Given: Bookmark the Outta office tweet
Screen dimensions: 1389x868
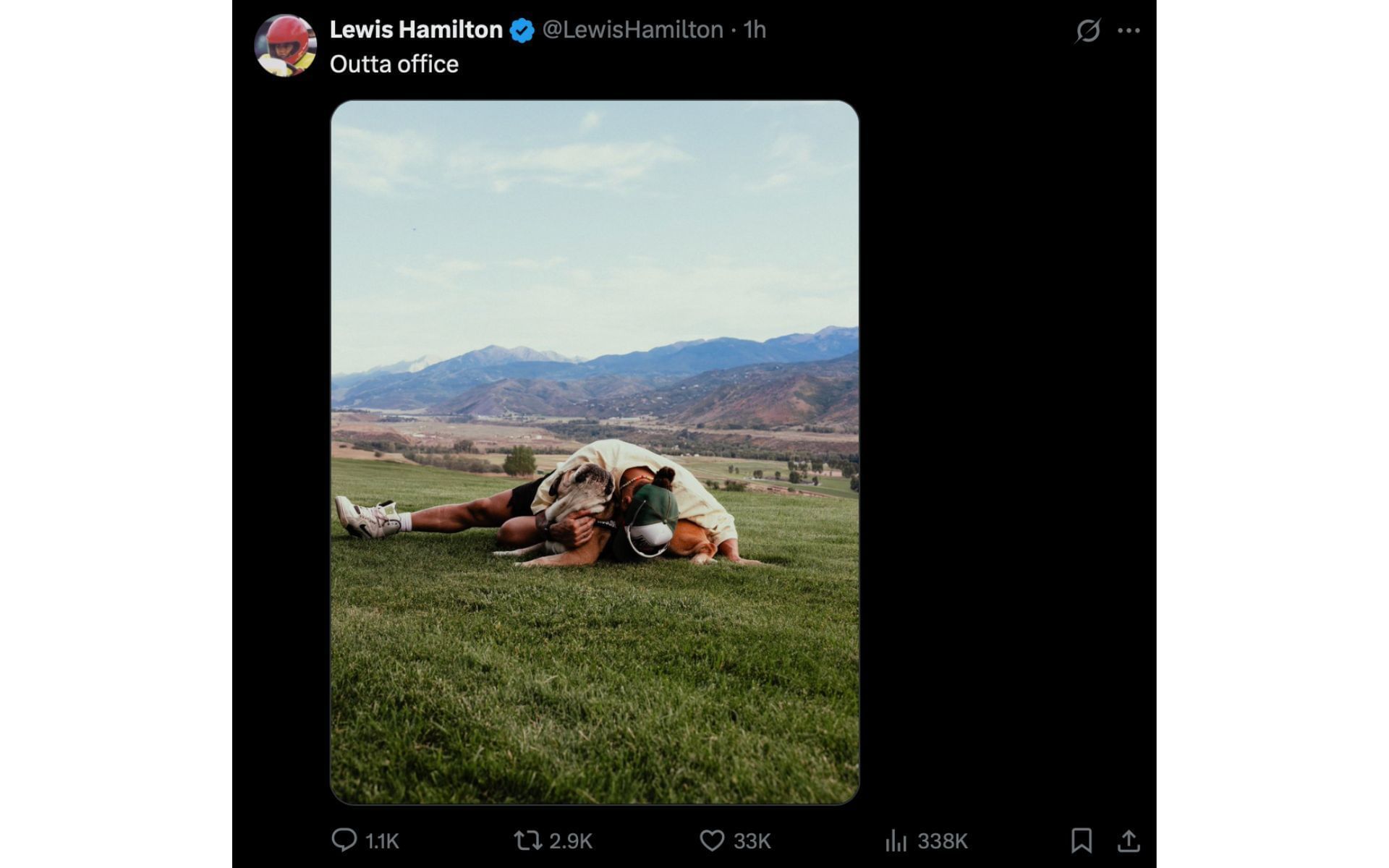Looking at the screenshot, I should point(1081,841).
